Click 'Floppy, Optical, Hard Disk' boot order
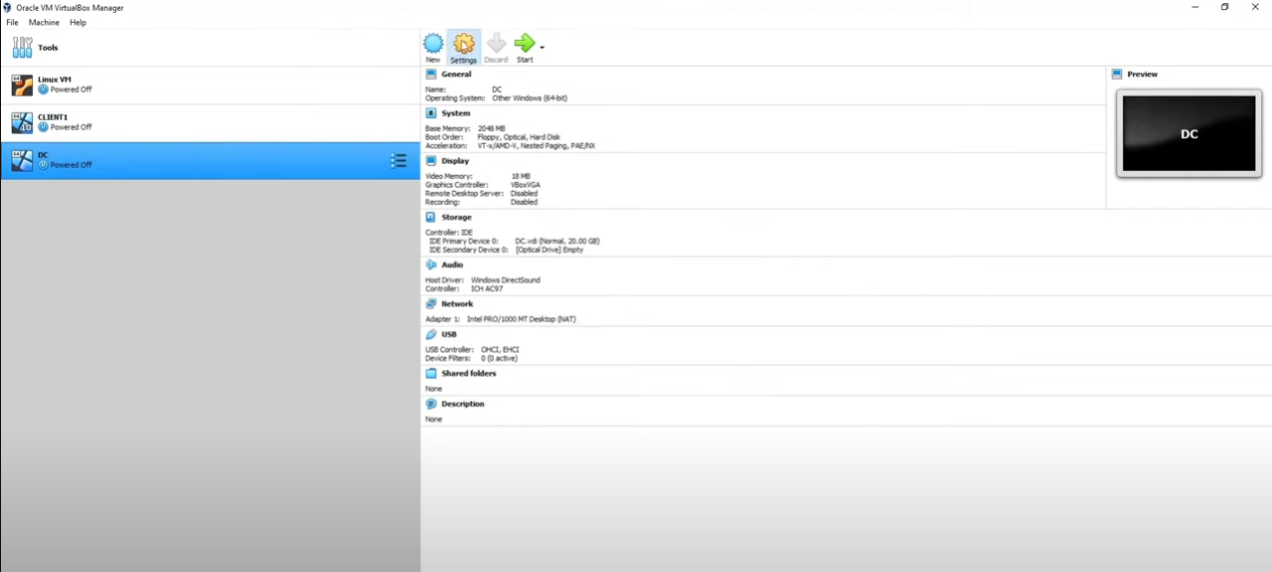 (519, 137)
